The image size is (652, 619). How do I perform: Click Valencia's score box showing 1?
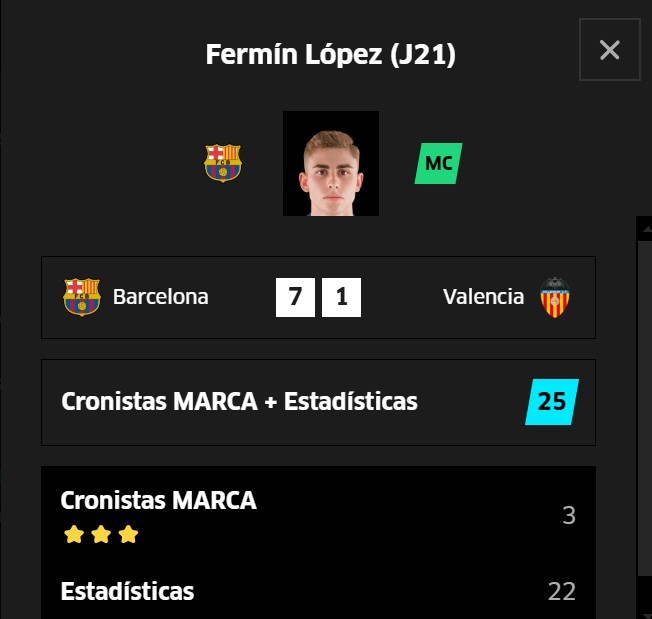[x=341, y=297]
